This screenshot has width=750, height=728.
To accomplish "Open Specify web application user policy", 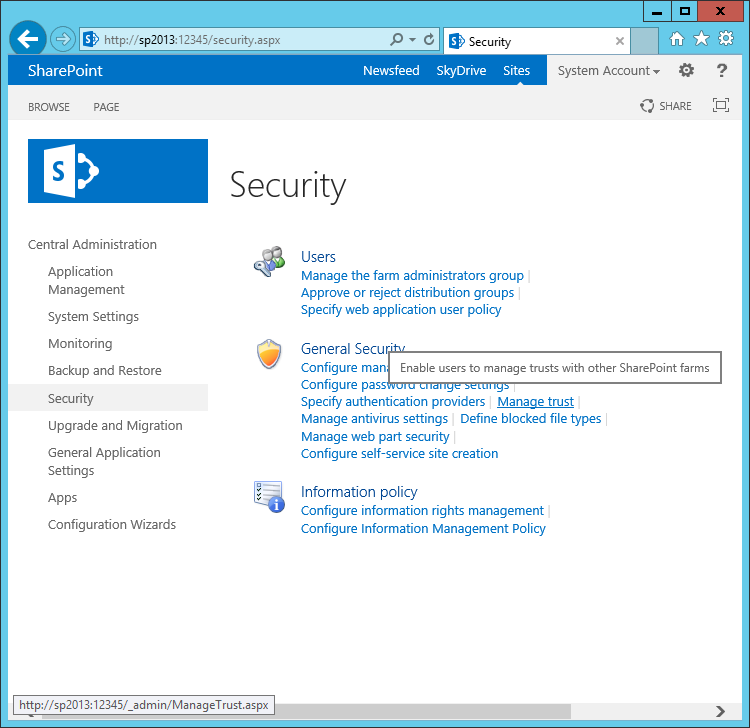I will (401, 309).
